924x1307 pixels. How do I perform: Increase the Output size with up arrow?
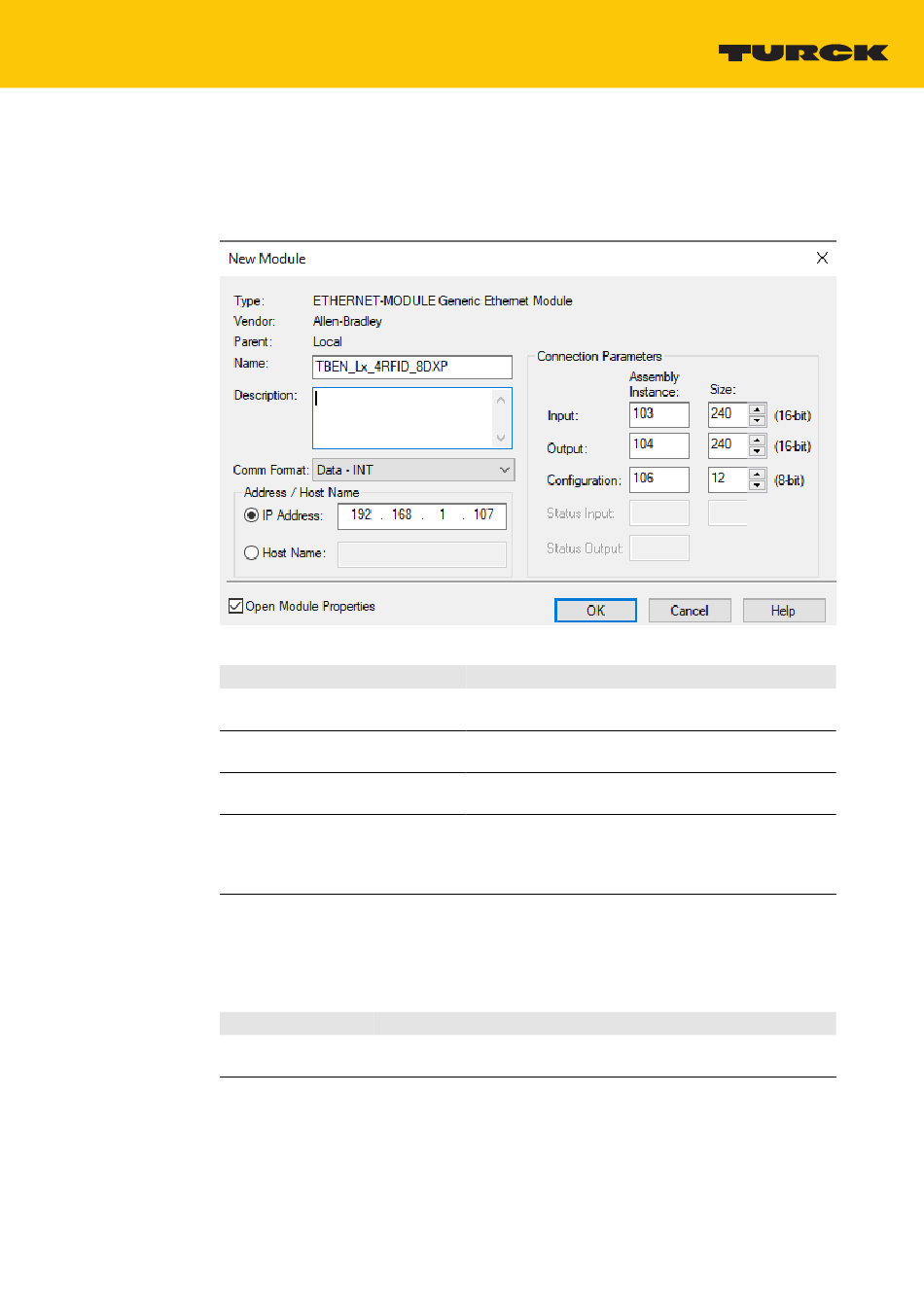[757, 441]
